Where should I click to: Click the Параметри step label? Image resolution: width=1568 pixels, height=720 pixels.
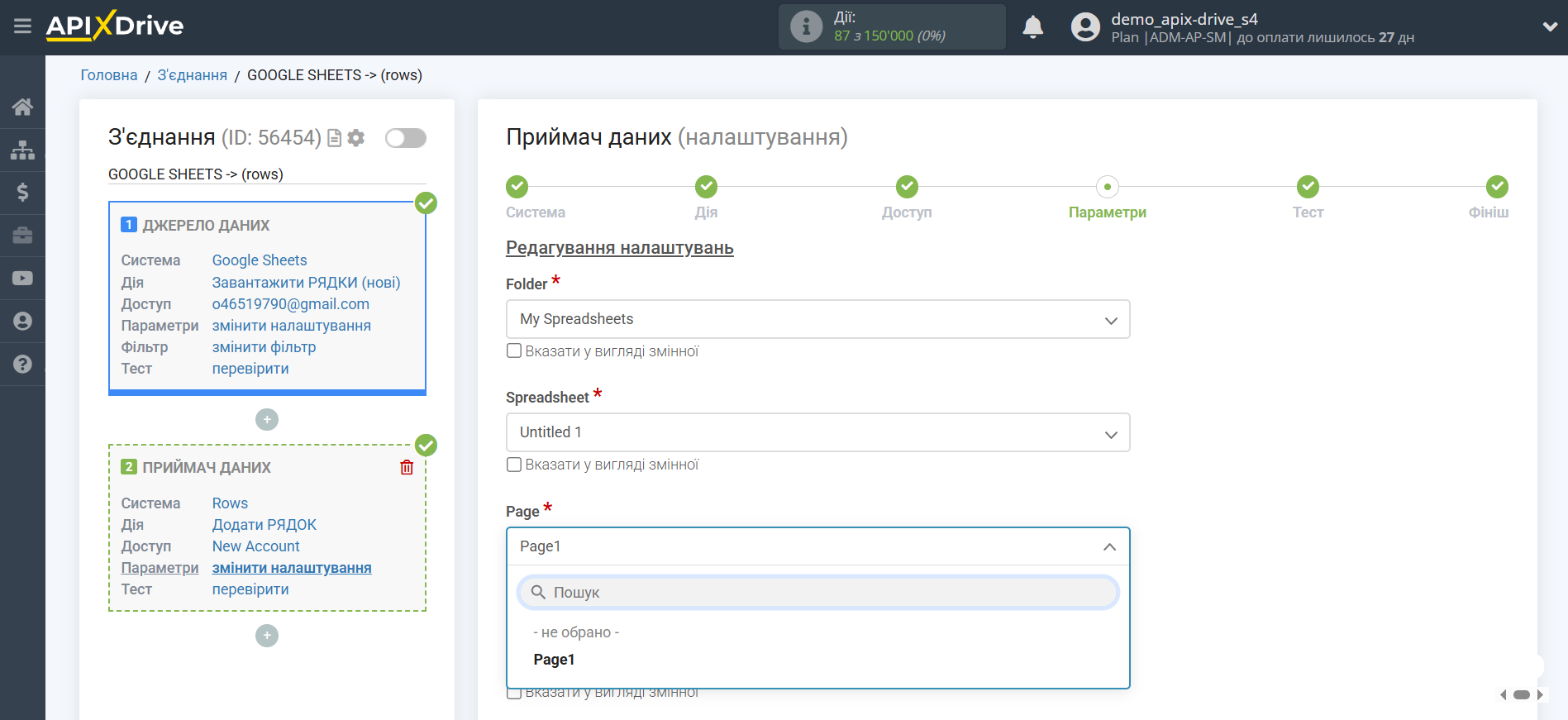pos(1108,212)
